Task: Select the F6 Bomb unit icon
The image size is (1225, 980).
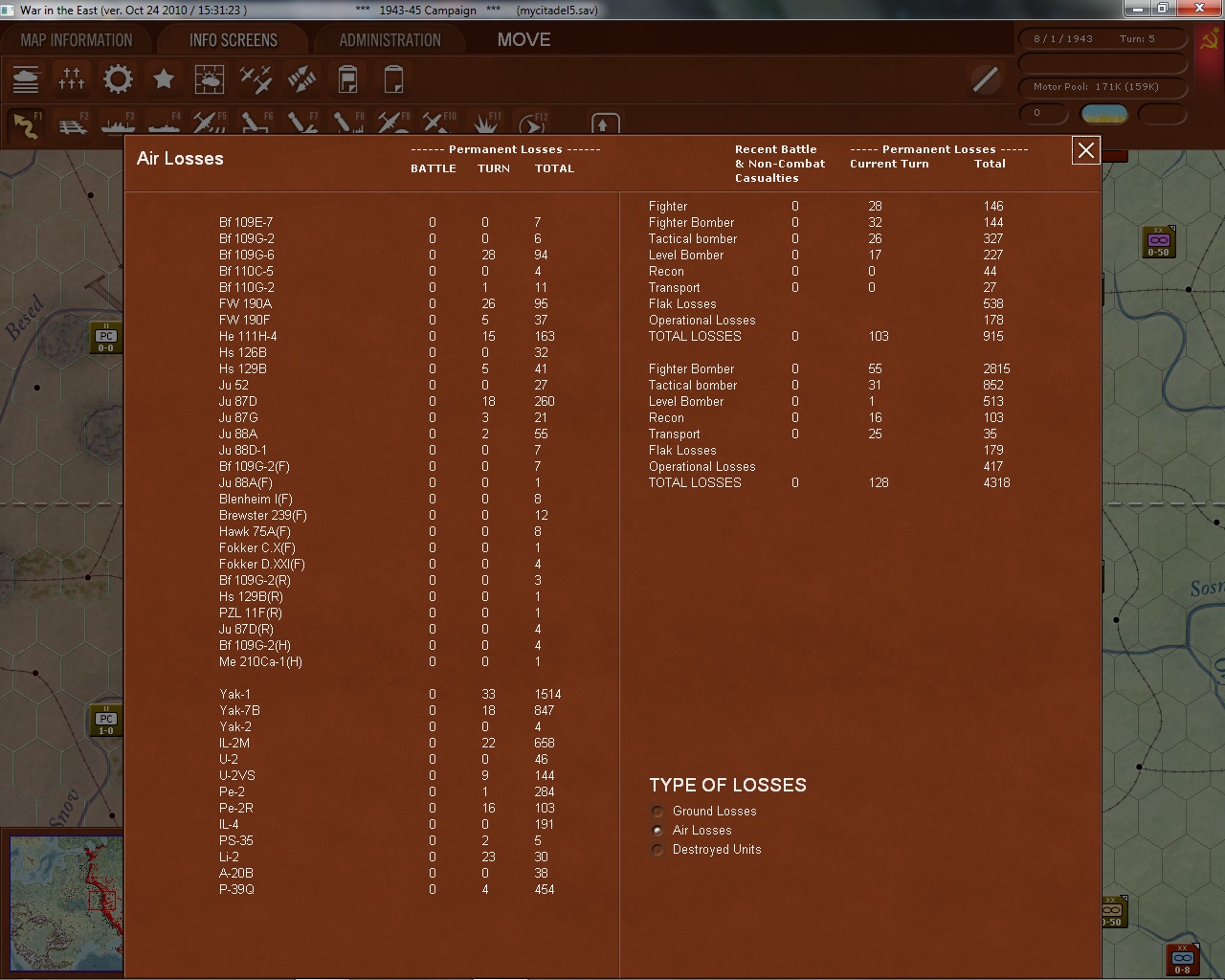Action: point(256,124)
